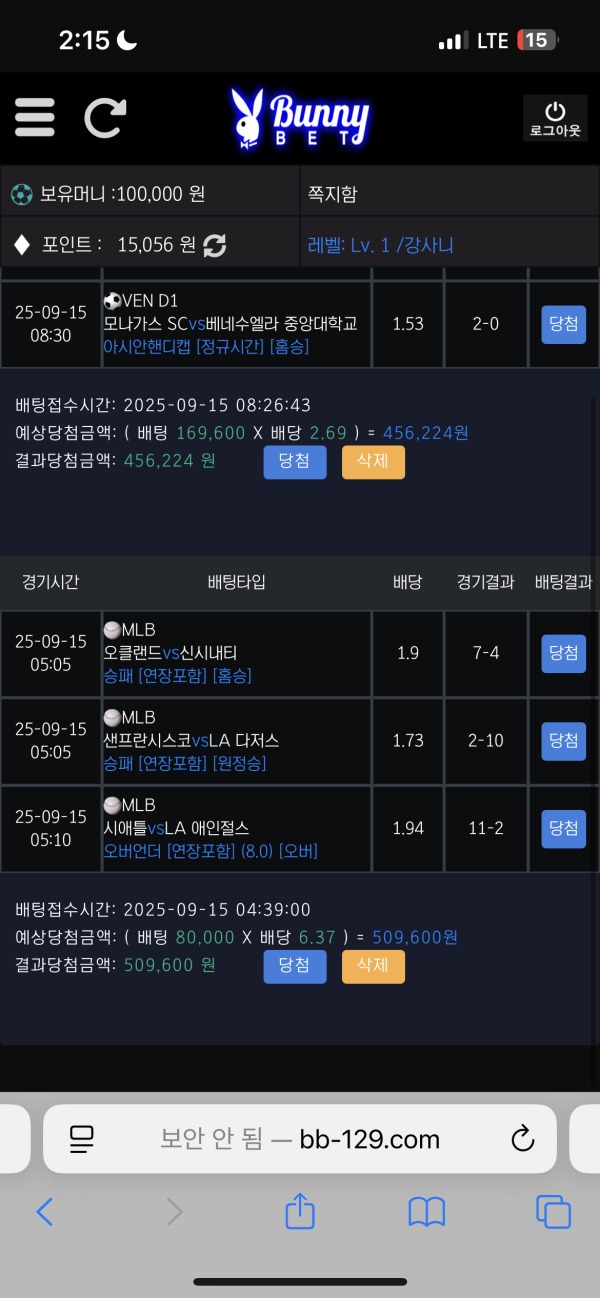Delete the 456,224원 bet slip
Image resolution: width=600 pixels, height=1298 pixels.
373,461
